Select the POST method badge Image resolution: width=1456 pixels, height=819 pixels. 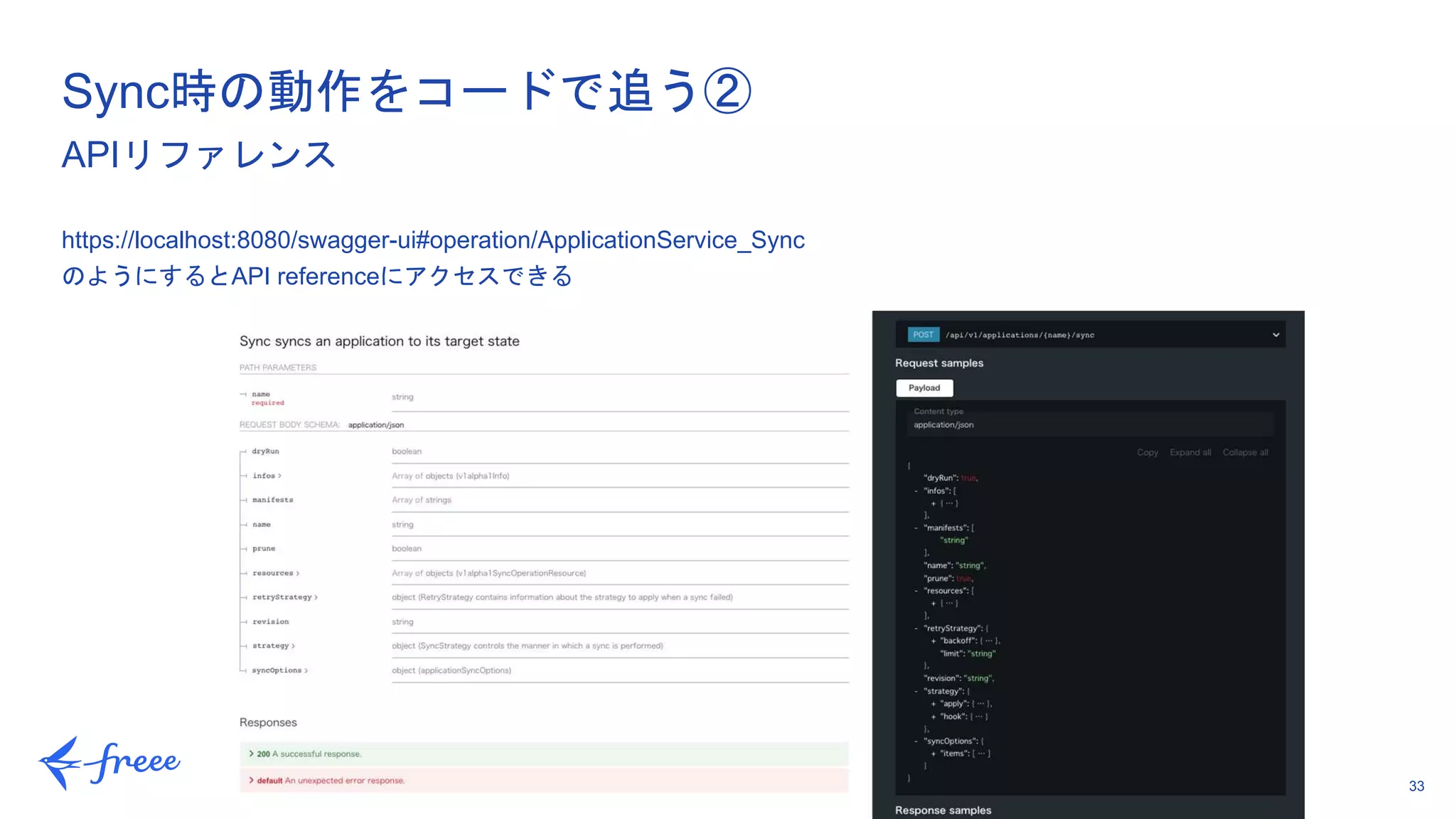click(x=923, y=335)
